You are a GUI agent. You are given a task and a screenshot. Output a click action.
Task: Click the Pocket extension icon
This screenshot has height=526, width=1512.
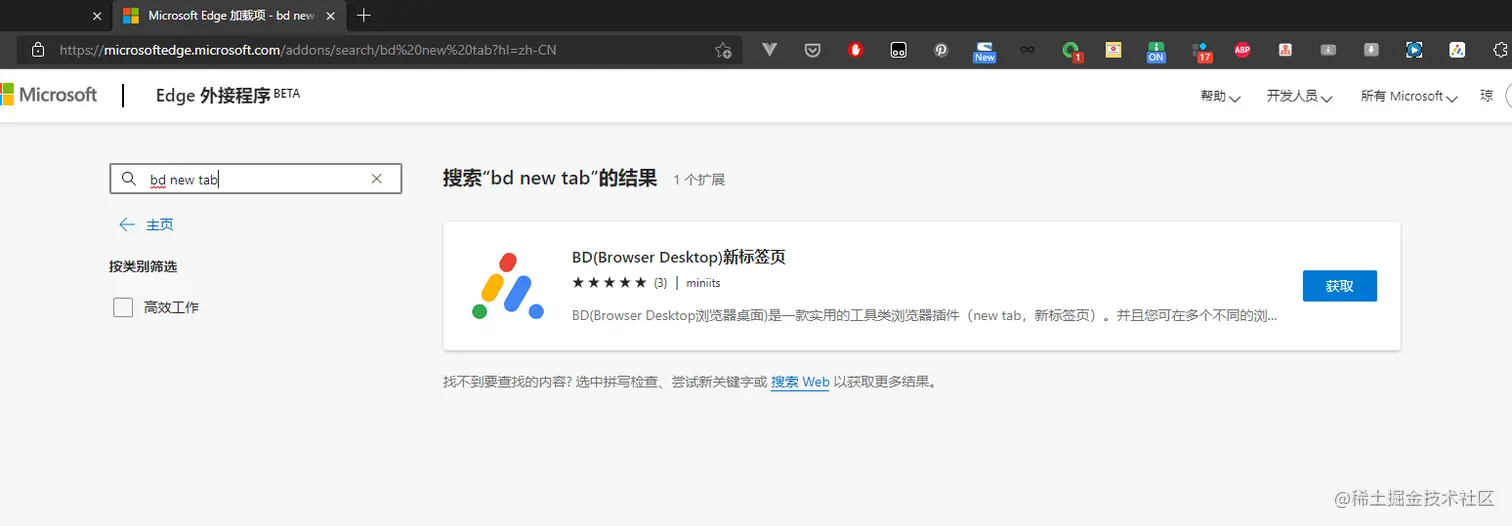[813, 50]
